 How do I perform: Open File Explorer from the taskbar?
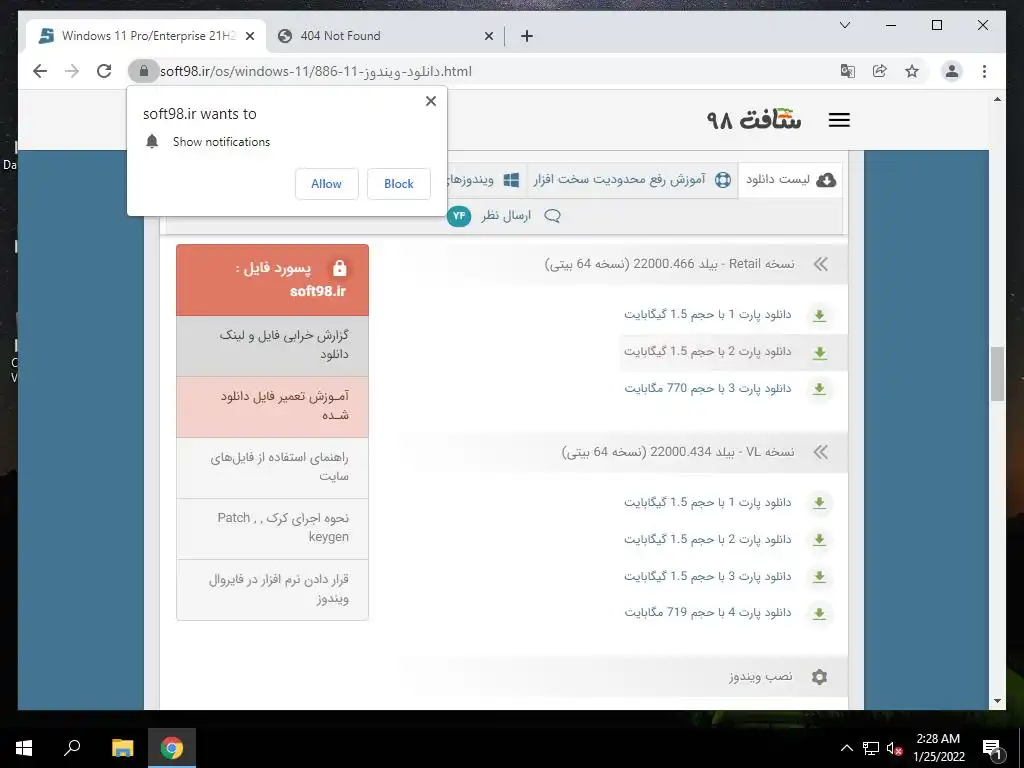[x=122, y=748]
